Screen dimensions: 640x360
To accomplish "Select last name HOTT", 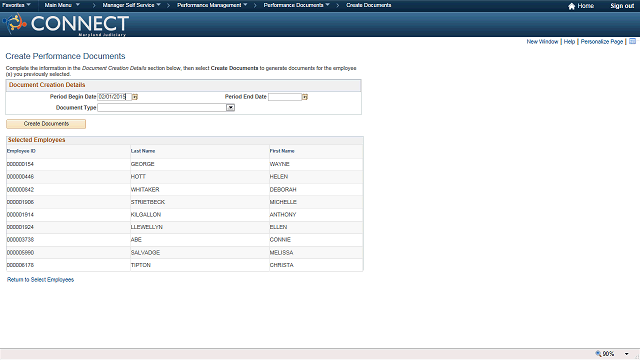I will pyautogui.click(x=138, y=177).
